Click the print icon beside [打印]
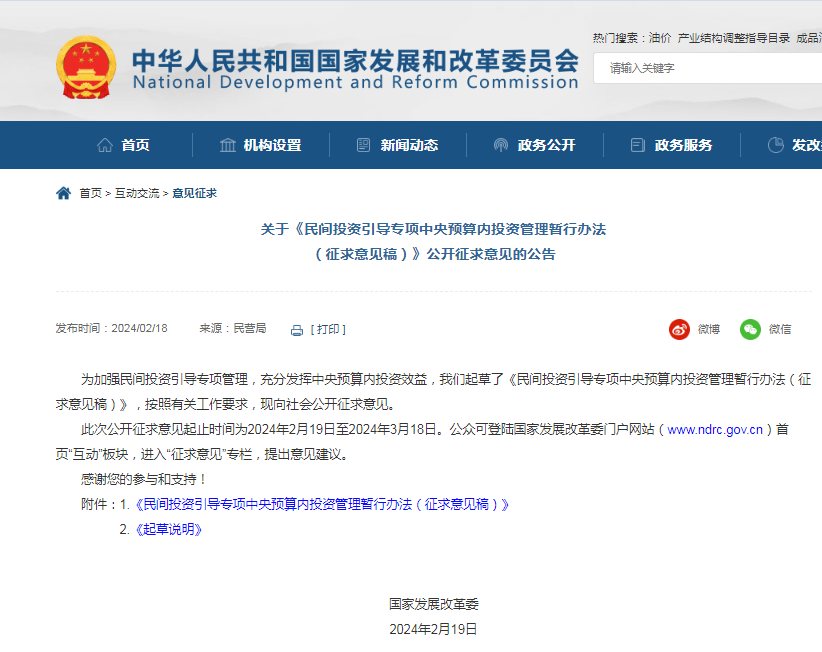This screenshot has width=822, height=652. (x=295, y=328)
